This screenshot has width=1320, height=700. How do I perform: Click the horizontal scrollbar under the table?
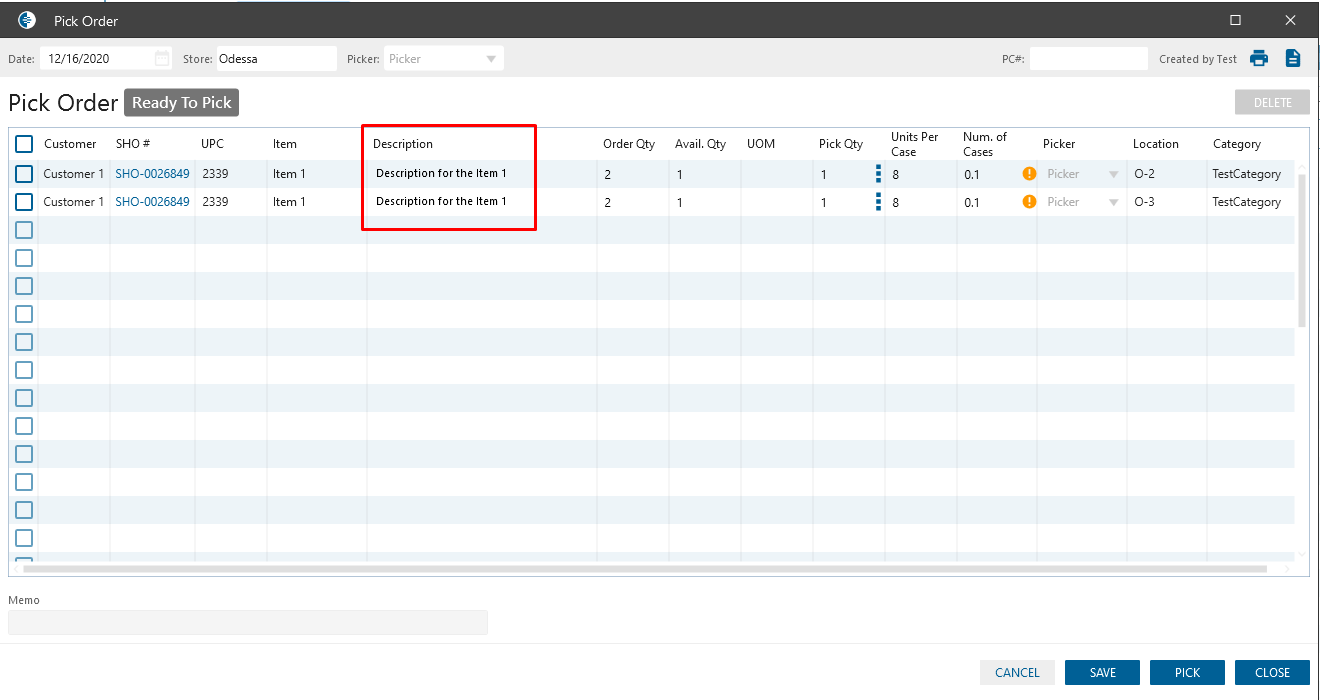(645, 569)
